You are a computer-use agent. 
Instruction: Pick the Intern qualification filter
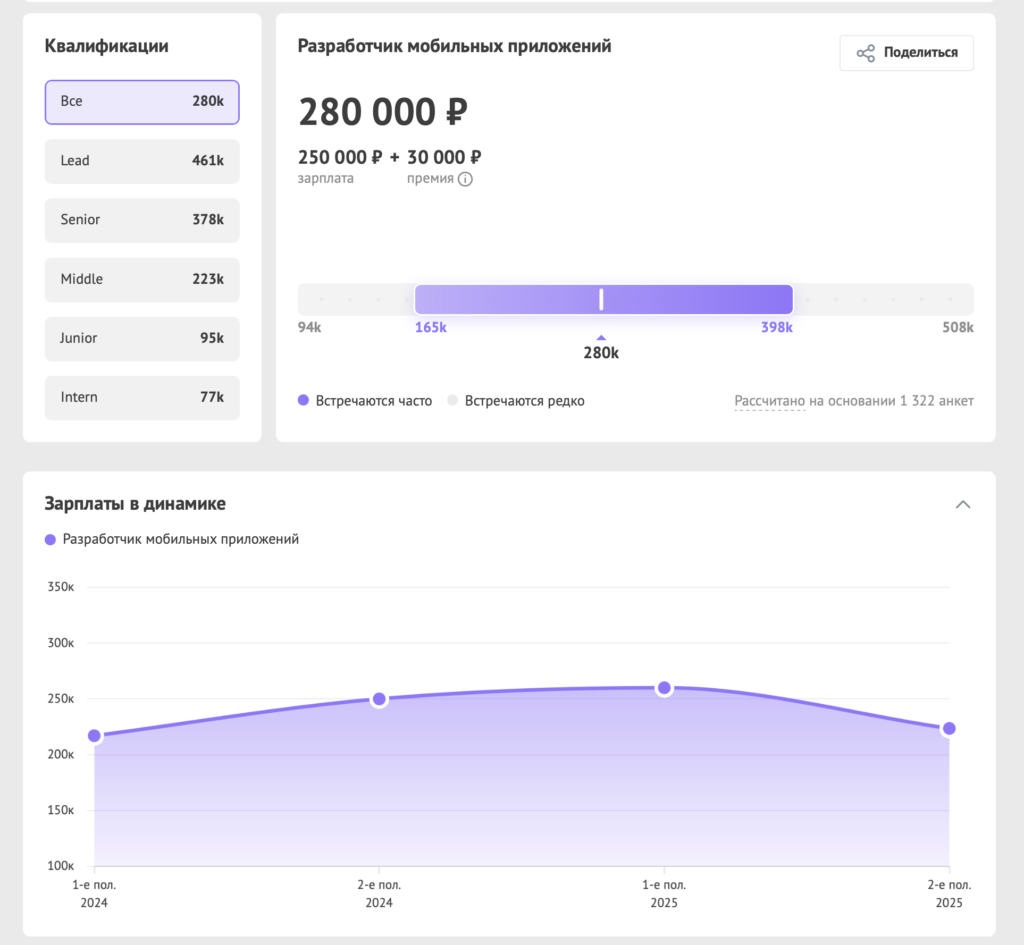tap(142, 397)
